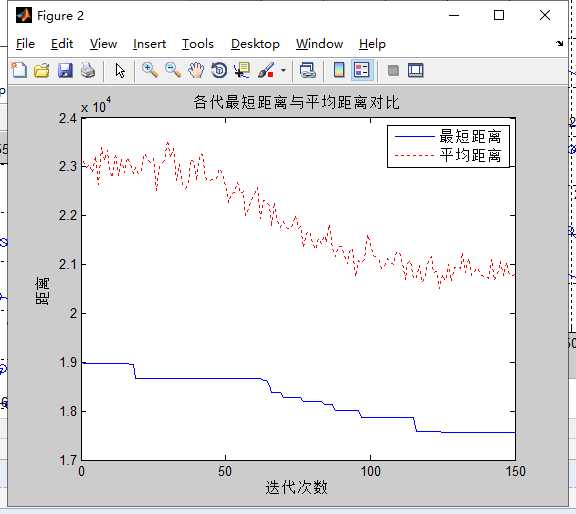
Task: Click the x-axis tick label 50
Action: (225, 471)
